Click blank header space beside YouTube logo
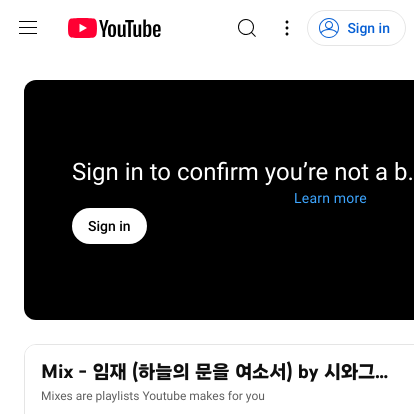The height and width of the screenshot is (414, 414). [x=198, y=28]
